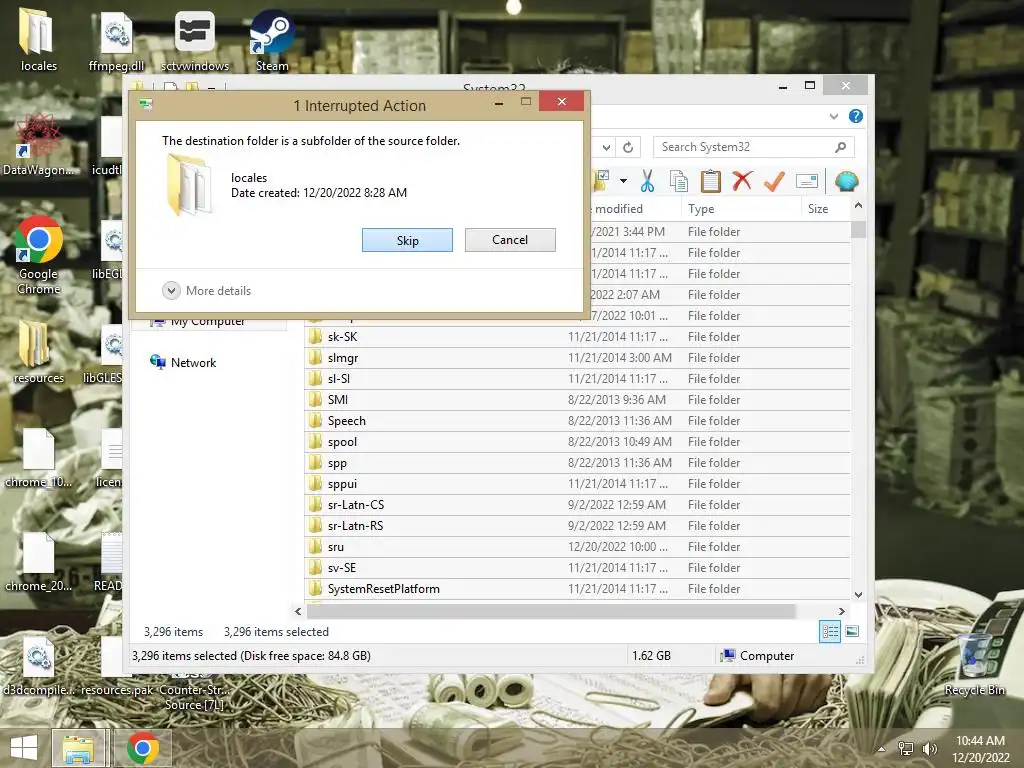Open File Explorer in taskbar

[78, 748]
